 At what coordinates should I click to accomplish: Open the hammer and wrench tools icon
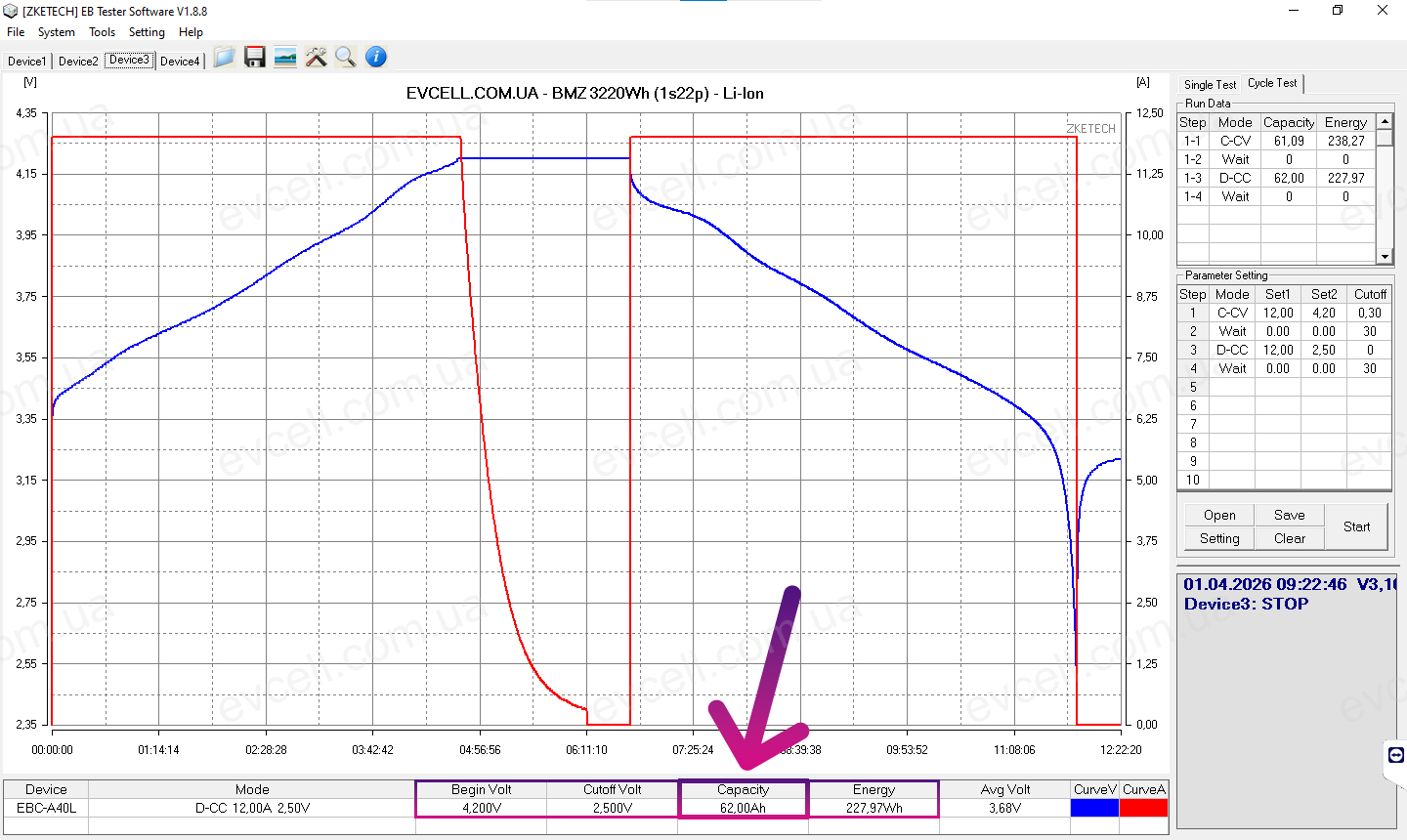pos(316,58)
